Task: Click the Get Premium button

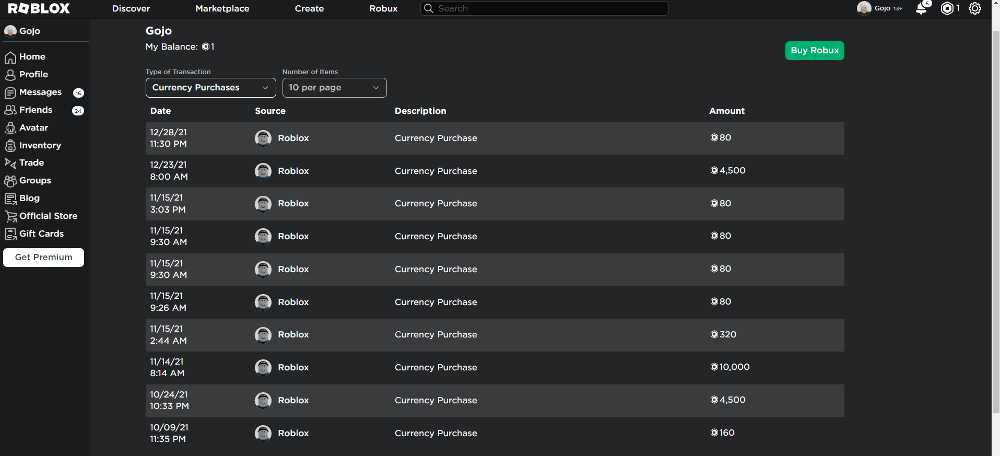Action: coord(43,258)
